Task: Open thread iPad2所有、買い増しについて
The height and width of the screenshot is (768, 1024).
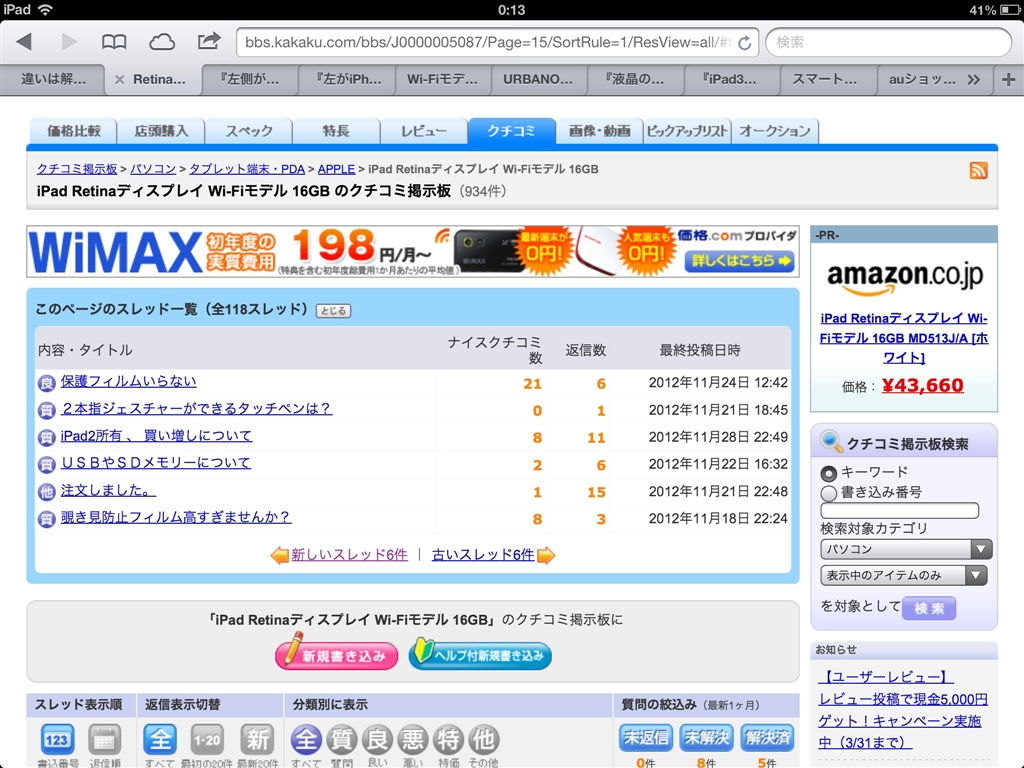Action: click(156, 436)
